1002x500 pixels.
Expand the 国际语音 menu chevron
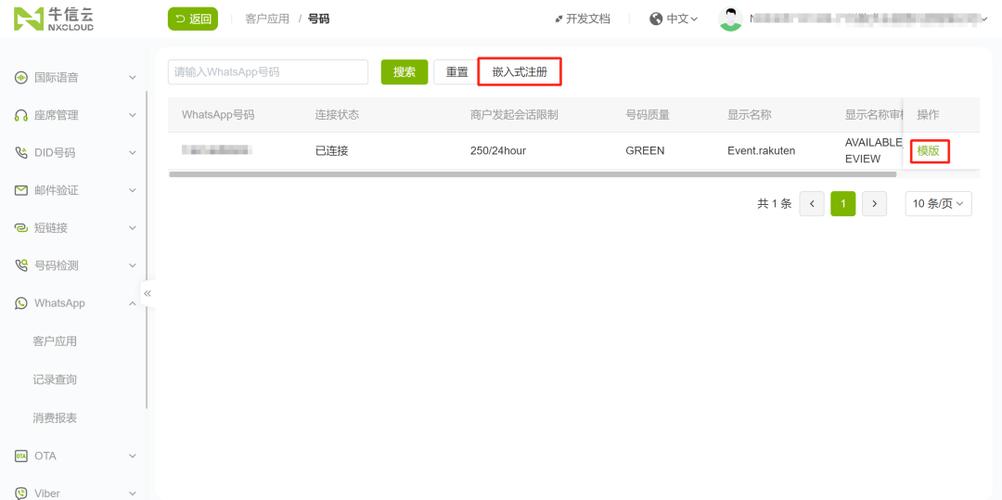point(132,77)
